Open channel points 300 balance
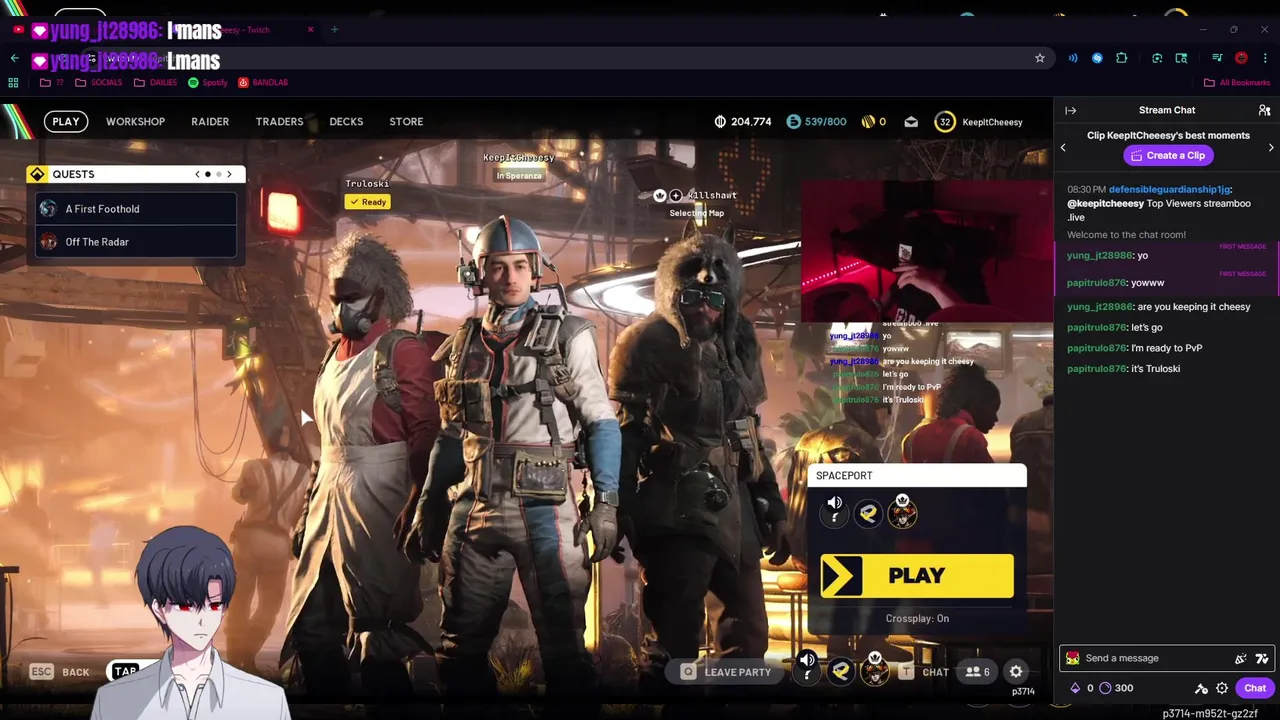Viewport: 1280px width, 720px height. 1116,688
